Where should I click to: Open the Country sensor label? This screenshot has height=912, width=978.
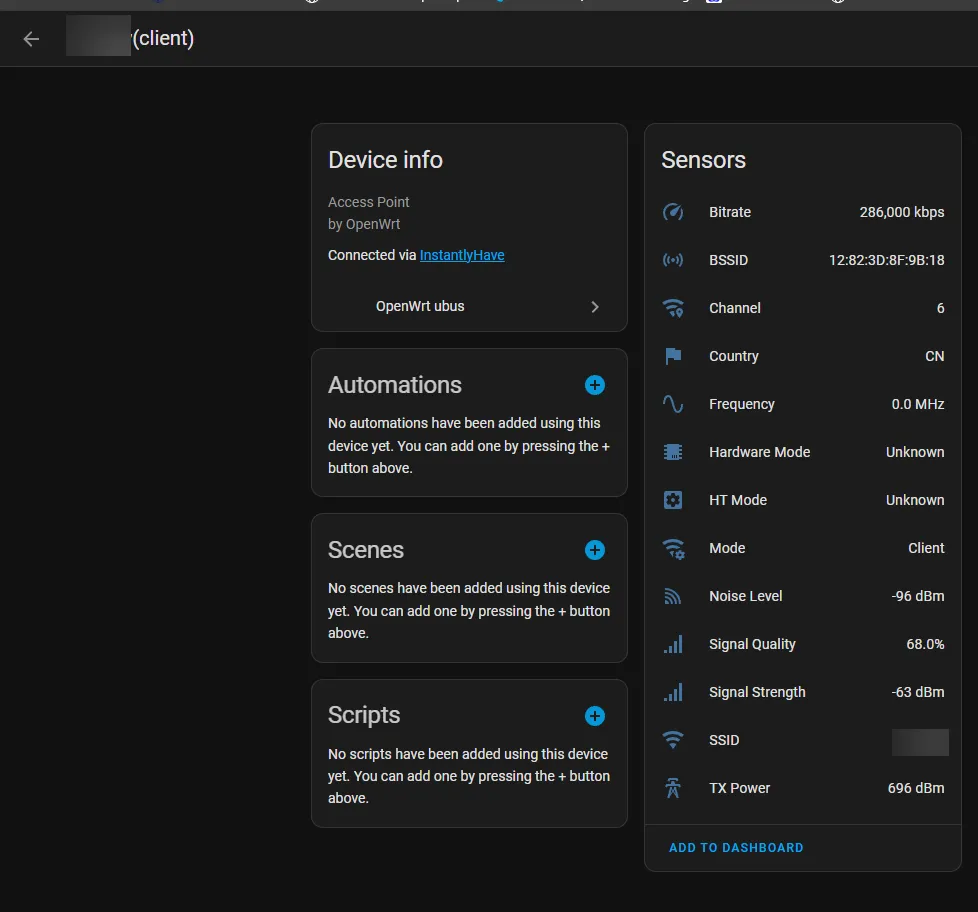coord(734,356)
